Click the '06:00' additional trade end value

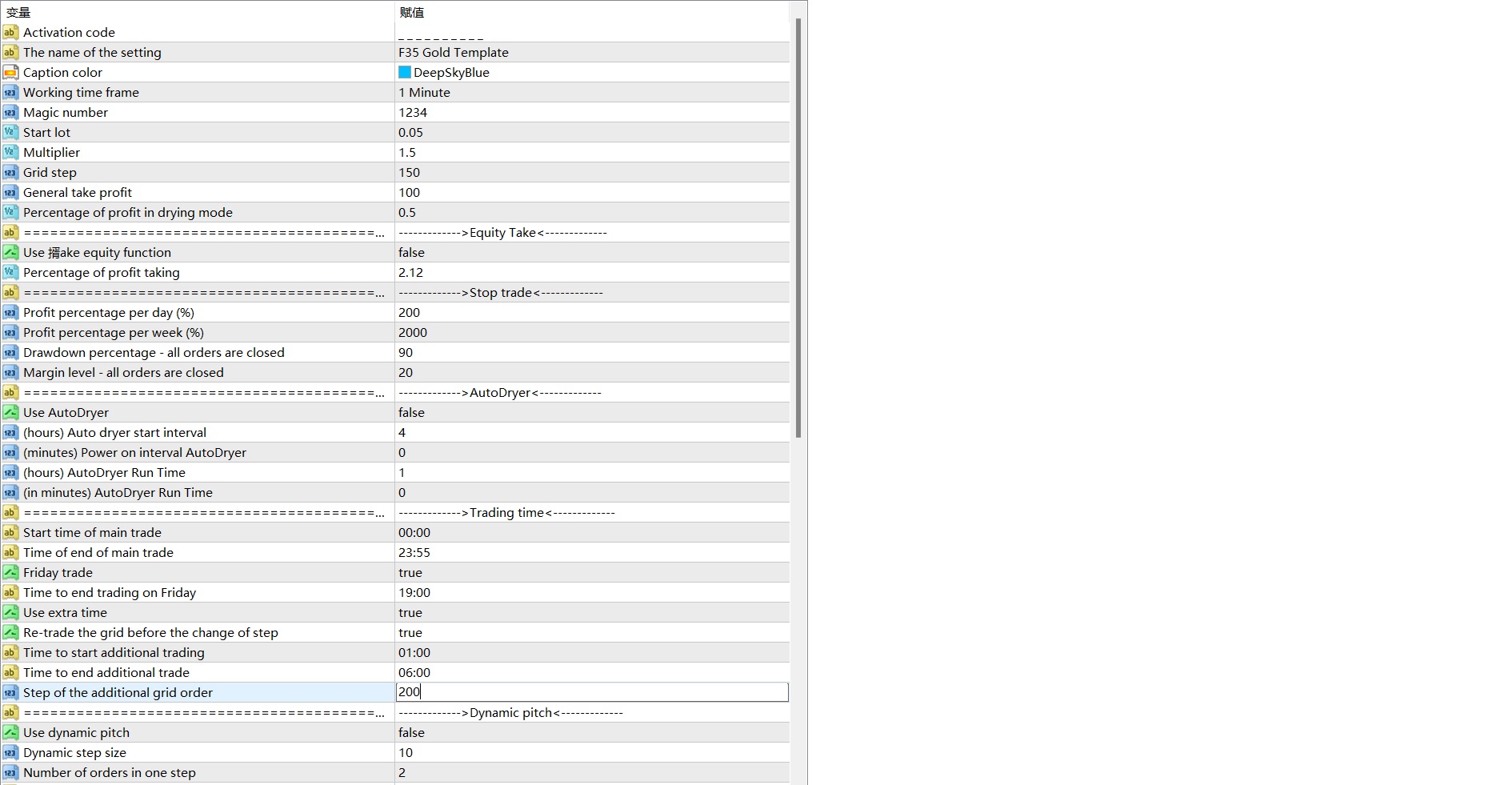(414, 672)
